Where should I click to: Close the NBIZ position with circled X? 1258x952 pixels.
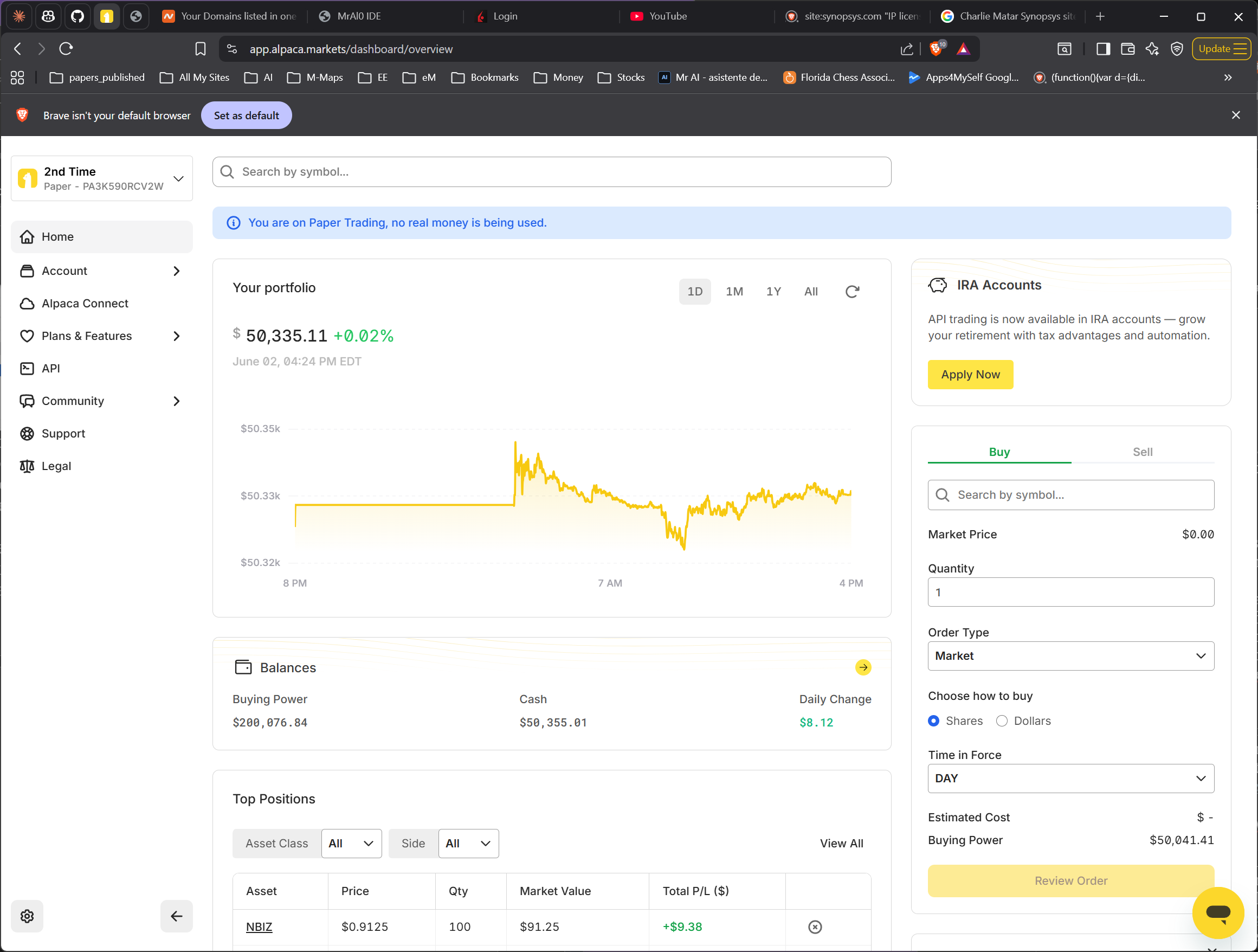tap(815, 927)
